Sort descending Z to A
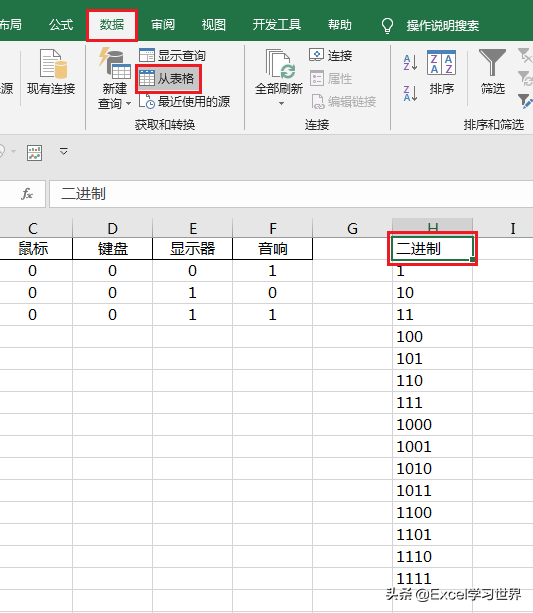Image resolution: width=533 pixels, height=613 pixels. (410, 94)
